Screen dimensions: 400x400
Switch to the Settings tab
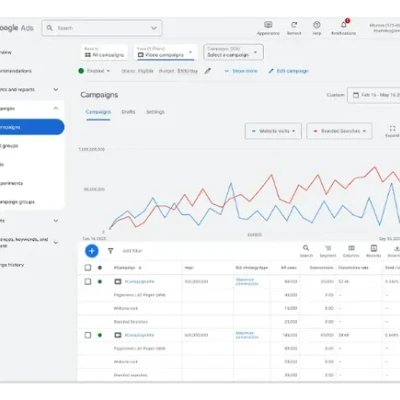coord(155,112)
